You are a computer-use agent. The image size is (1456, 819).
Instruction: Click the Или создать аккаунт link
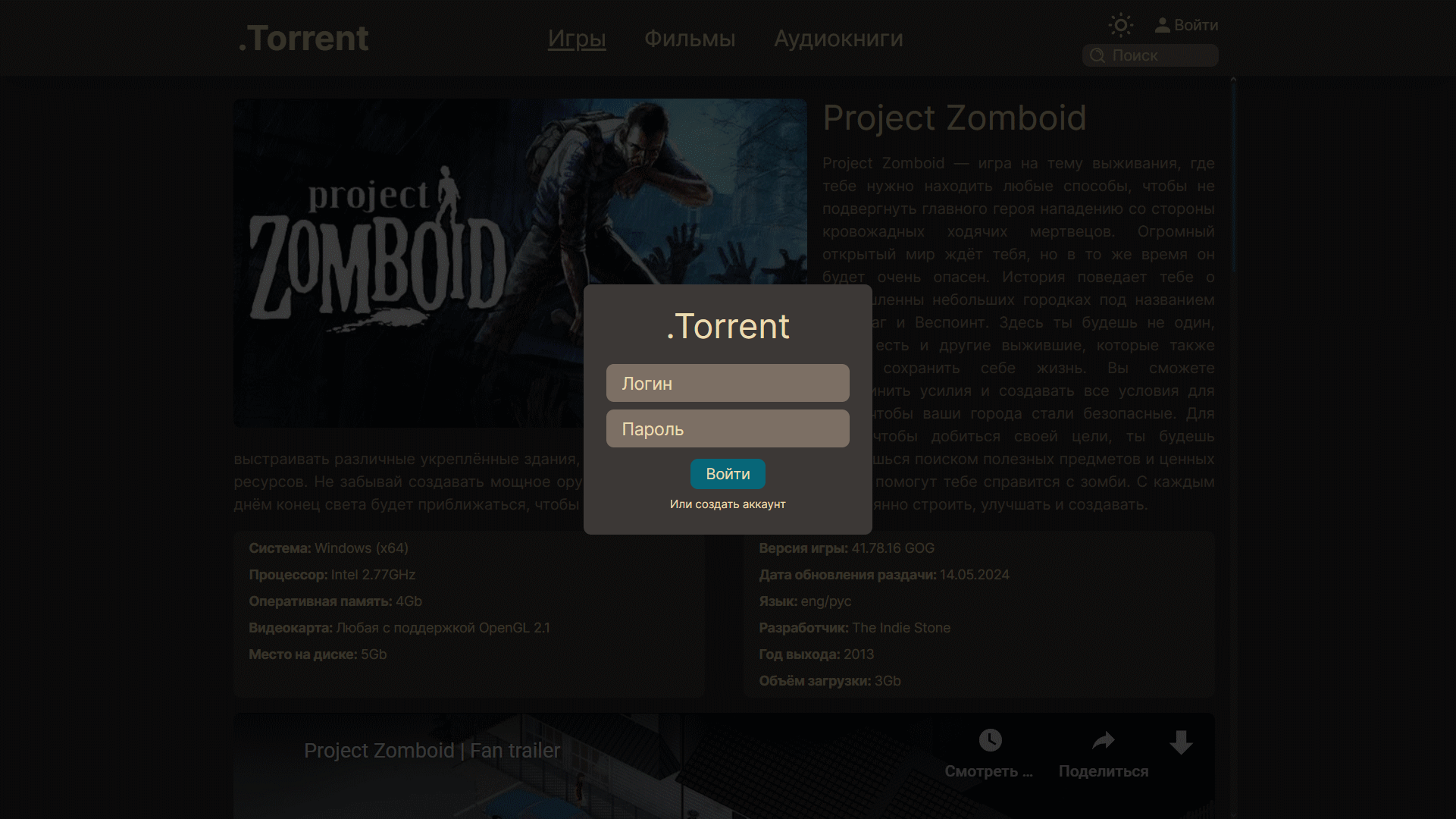(x=728, y=504)
